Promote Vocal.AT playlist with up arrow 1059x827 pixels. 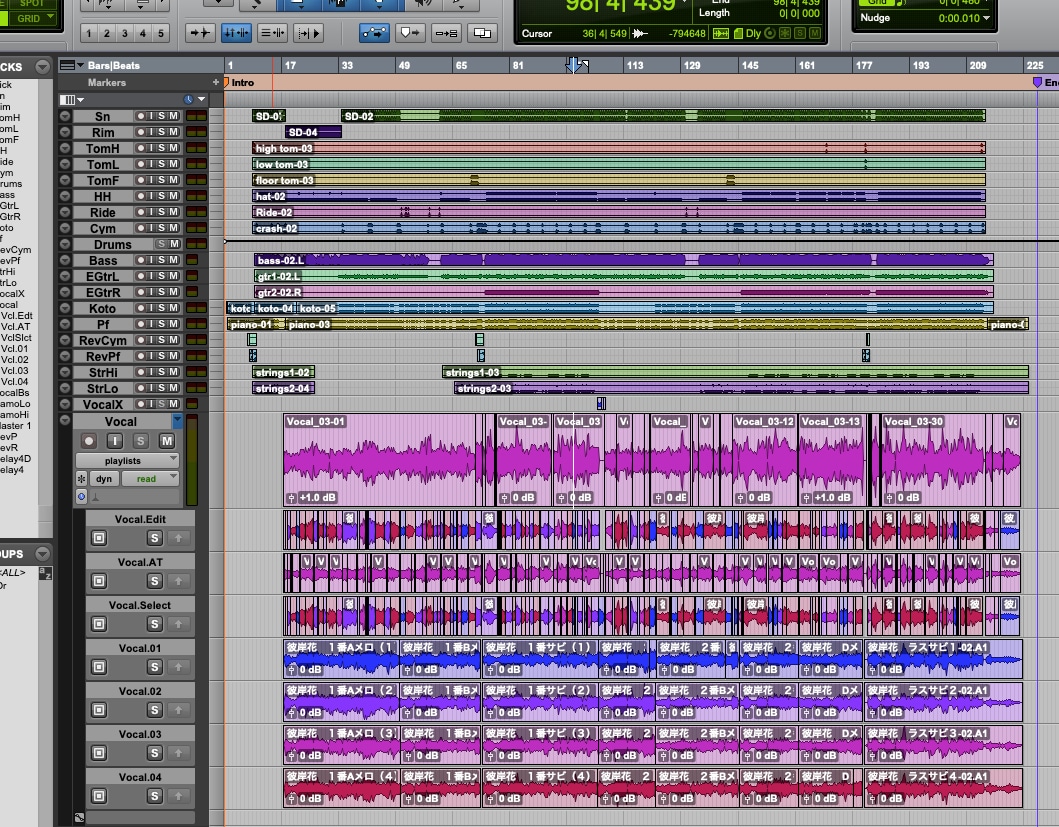pyautogui.click(x=178, y=581)
